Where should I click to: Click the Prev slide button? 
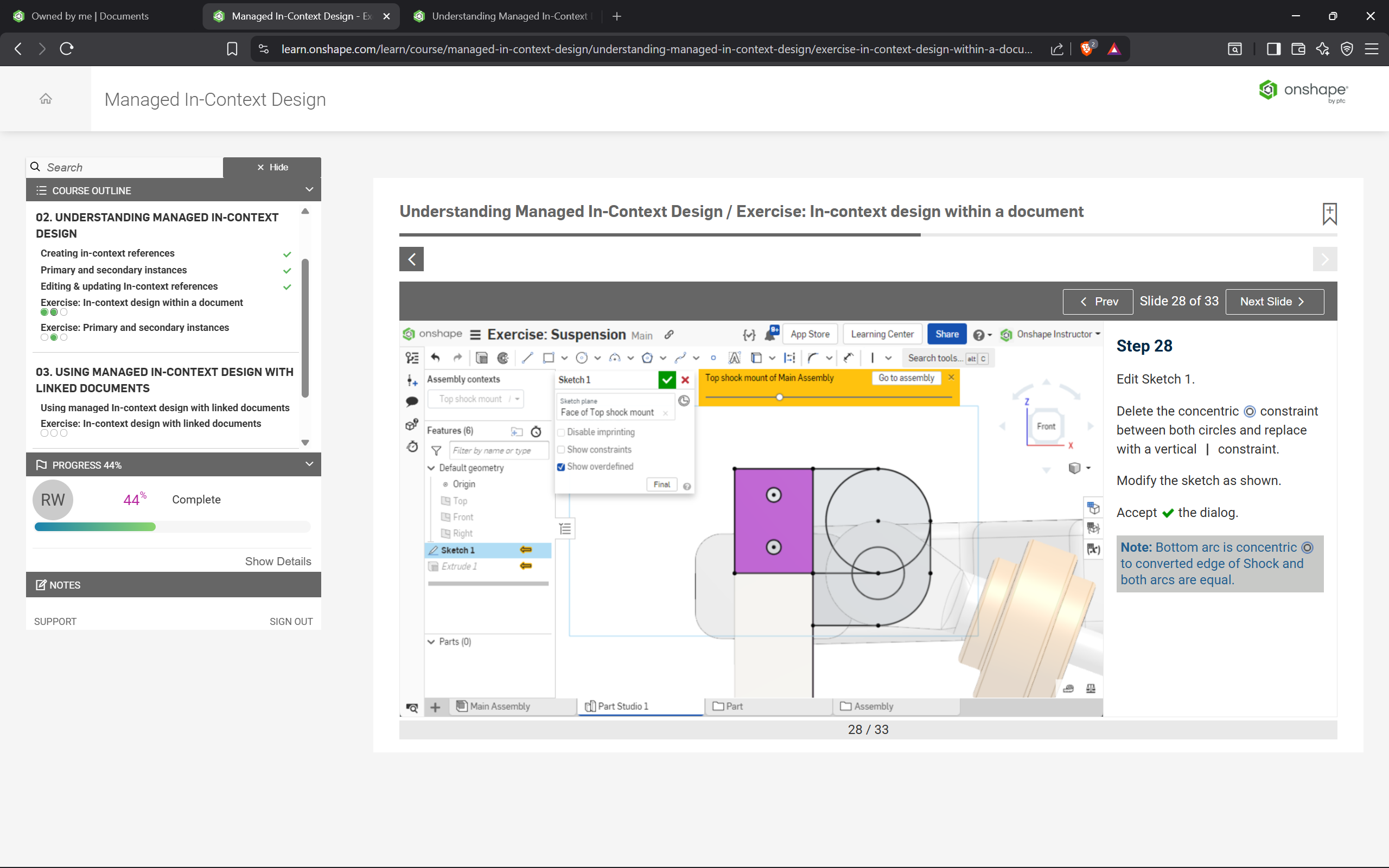click(1098, 302)
